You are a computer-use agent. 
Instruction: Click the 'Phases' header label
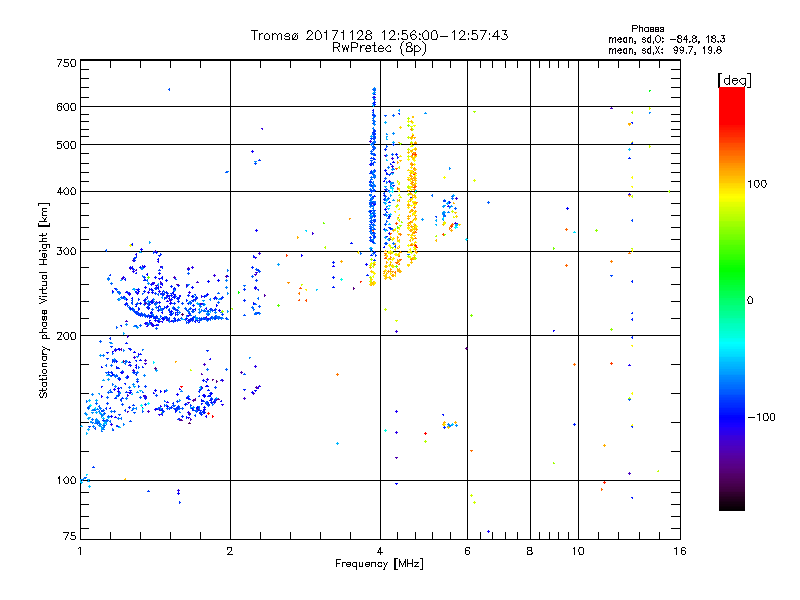click(647, 29)
